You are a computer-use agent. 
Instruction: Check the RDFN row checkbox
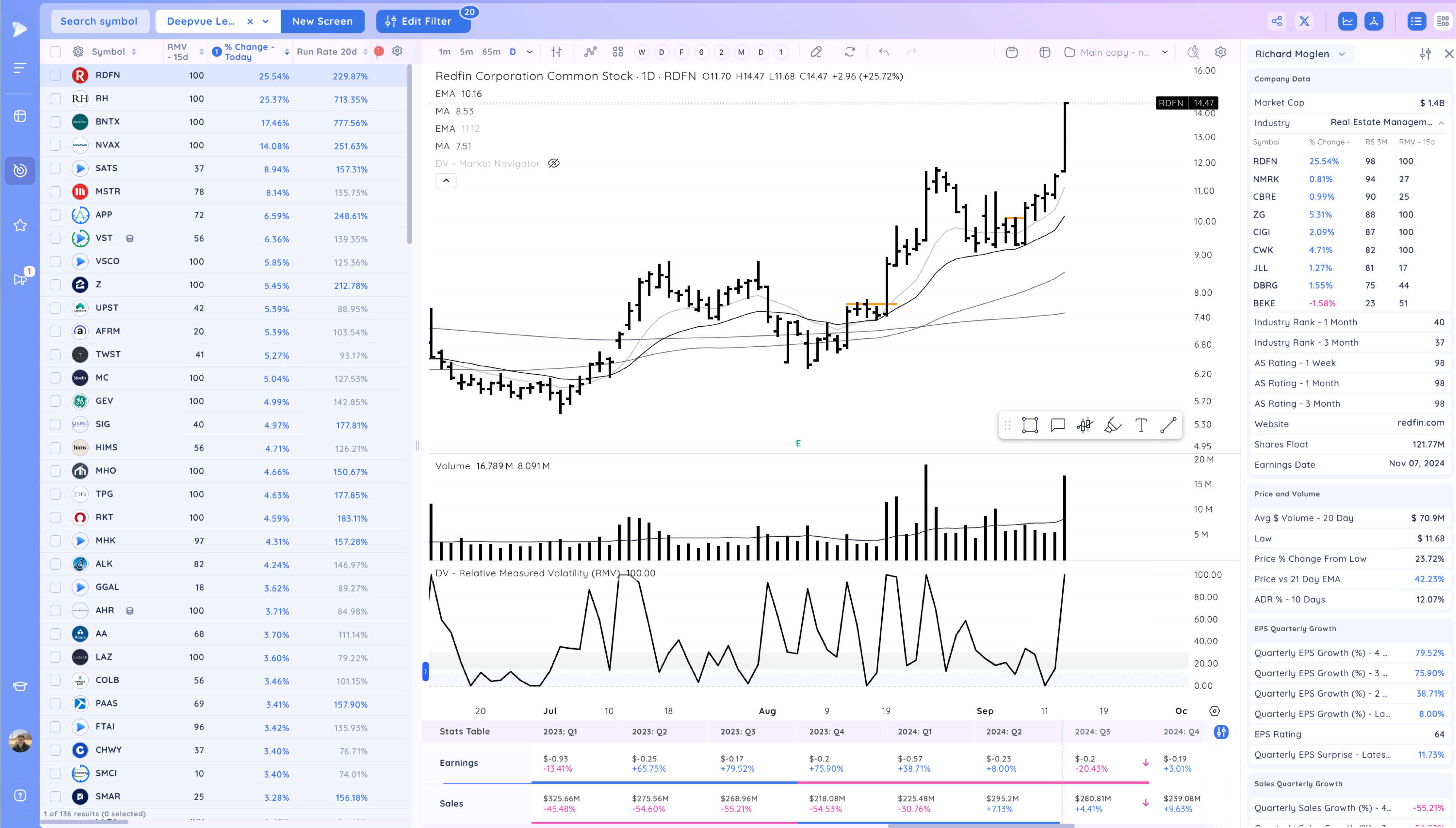[55, 75]
